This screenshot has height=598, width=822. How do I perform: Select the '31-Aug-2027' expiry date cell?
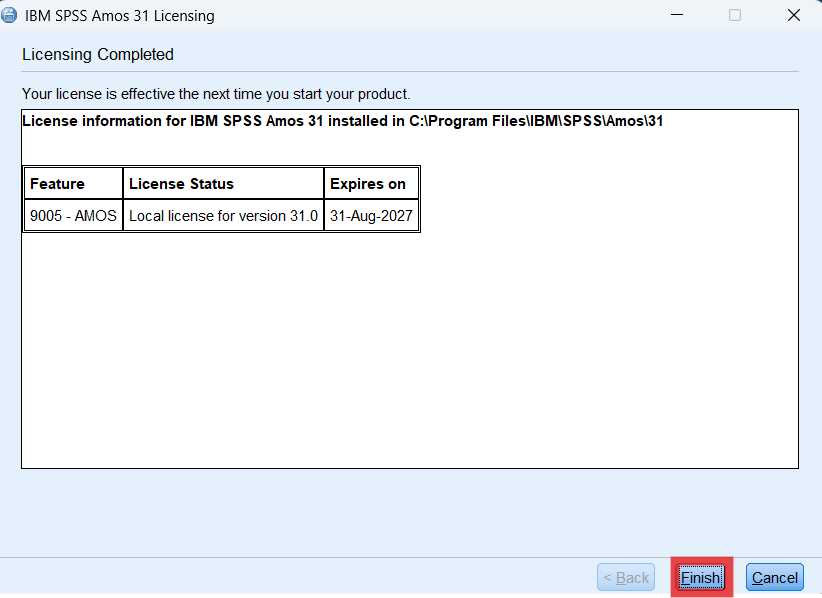371,215
